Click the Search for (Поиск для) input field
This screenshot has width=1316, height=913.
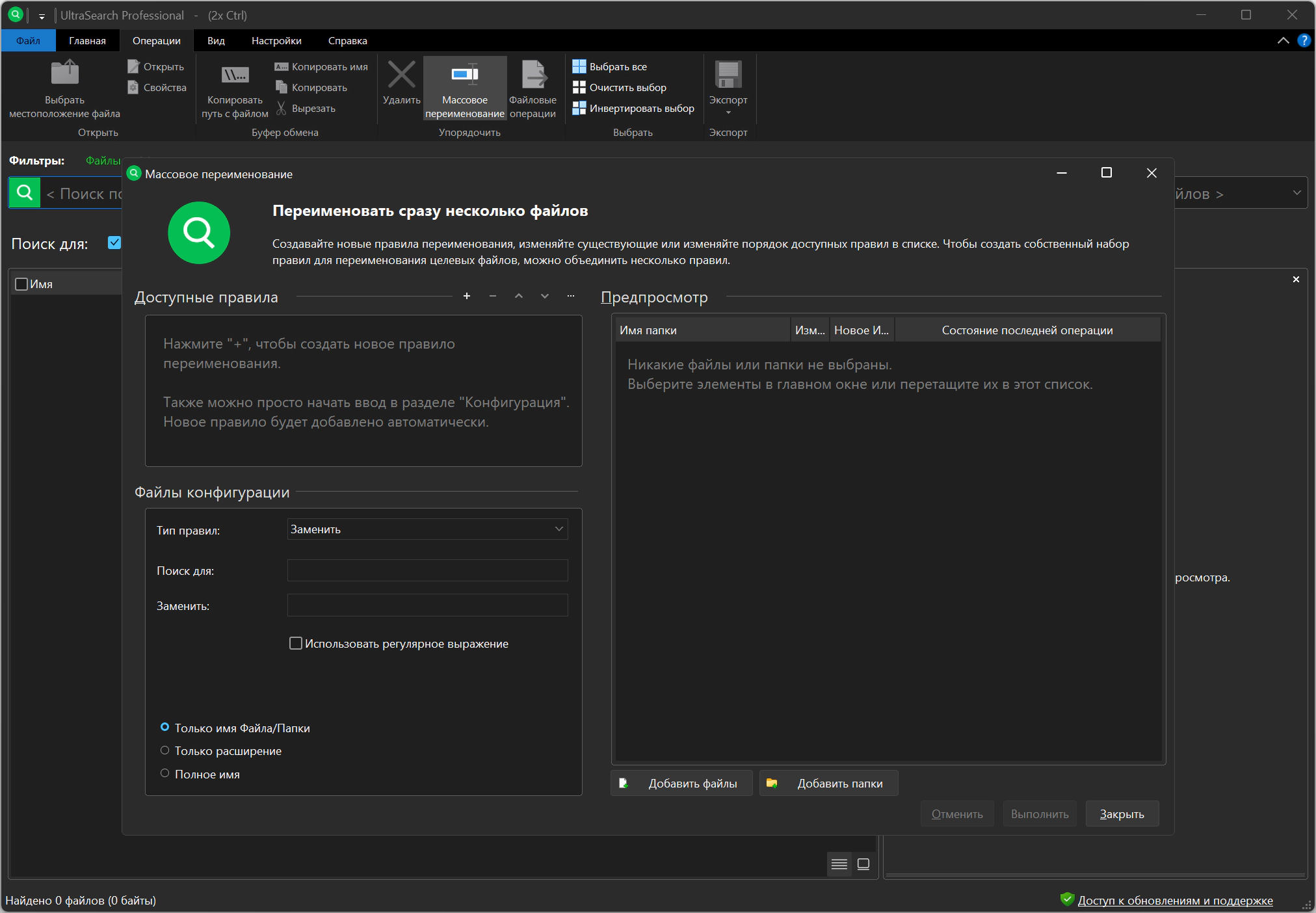(x=427, y=570)
